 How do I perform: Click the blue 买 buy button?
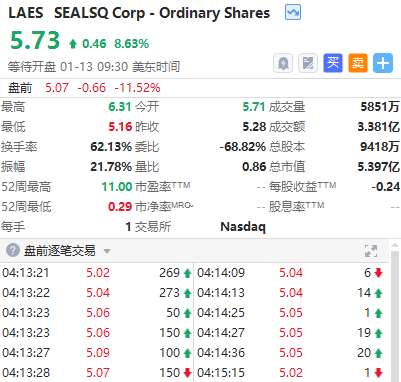[x=333, y=63]
